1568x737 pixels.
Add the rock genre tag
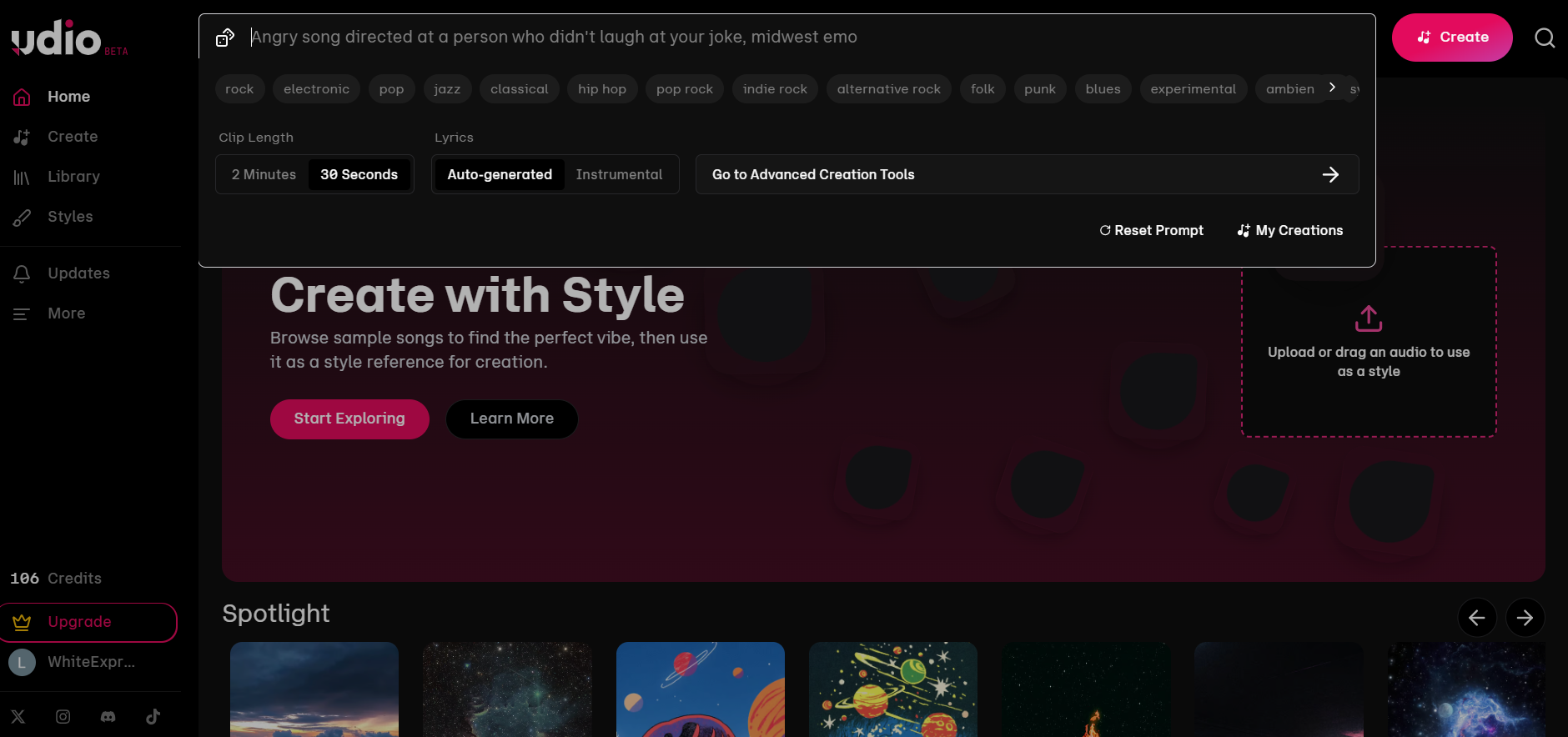pos(239,89)
